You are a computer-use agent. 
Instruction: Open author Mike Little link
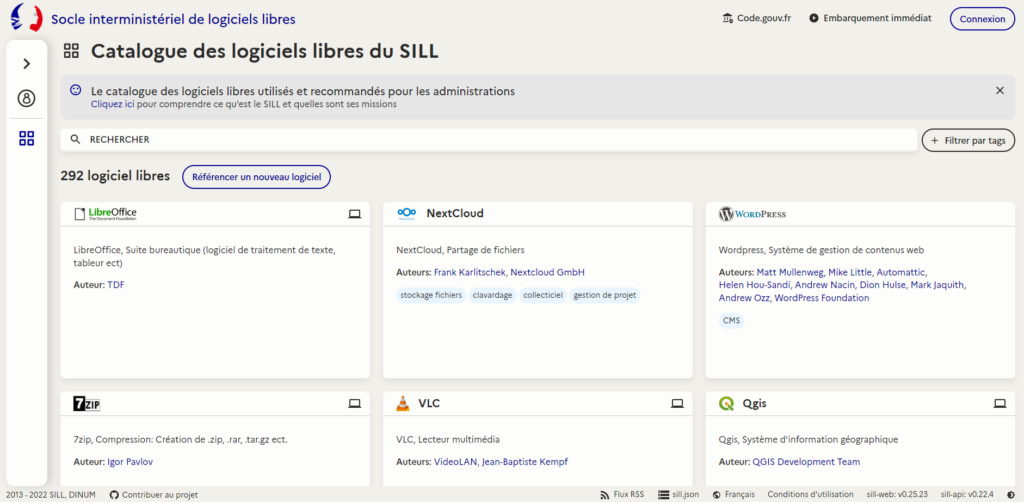pos(850,272)
